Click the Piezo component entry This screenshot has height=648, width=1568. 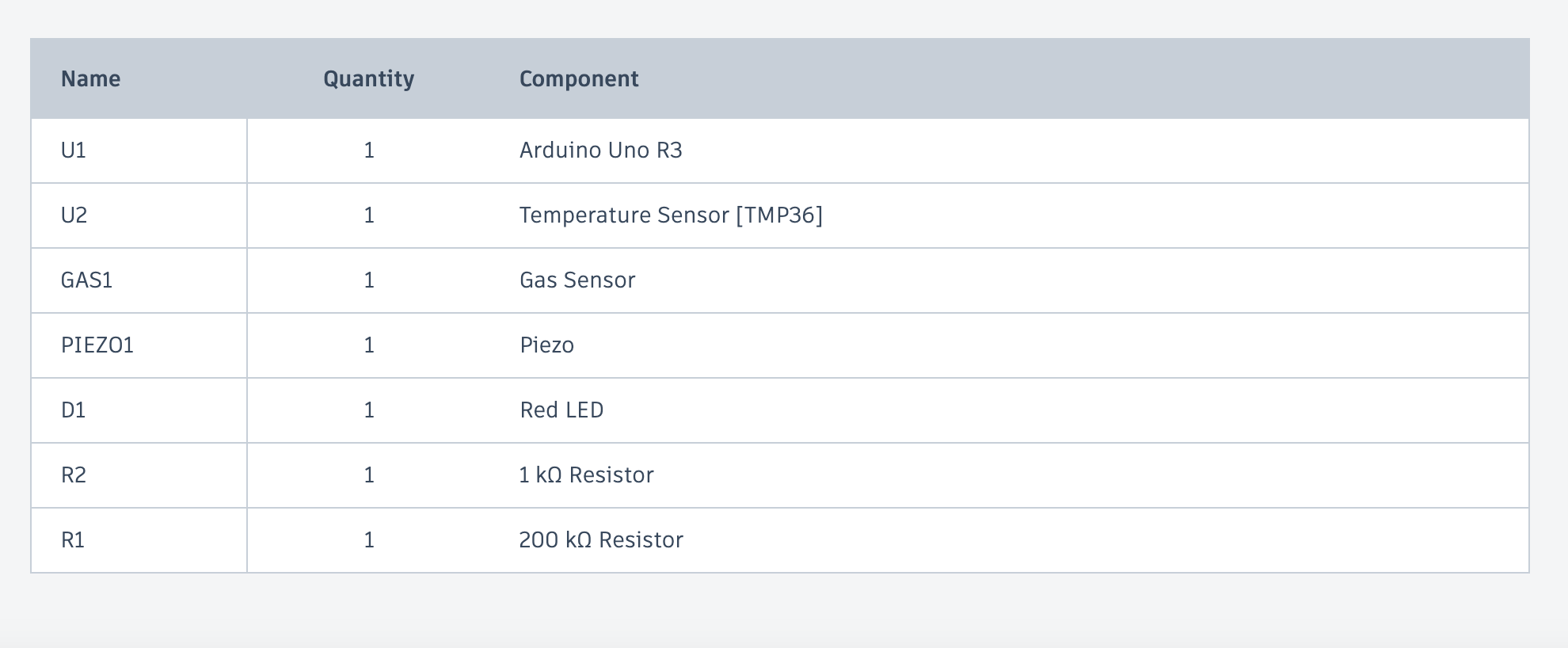pyautogui.click(x=547, y=345)
